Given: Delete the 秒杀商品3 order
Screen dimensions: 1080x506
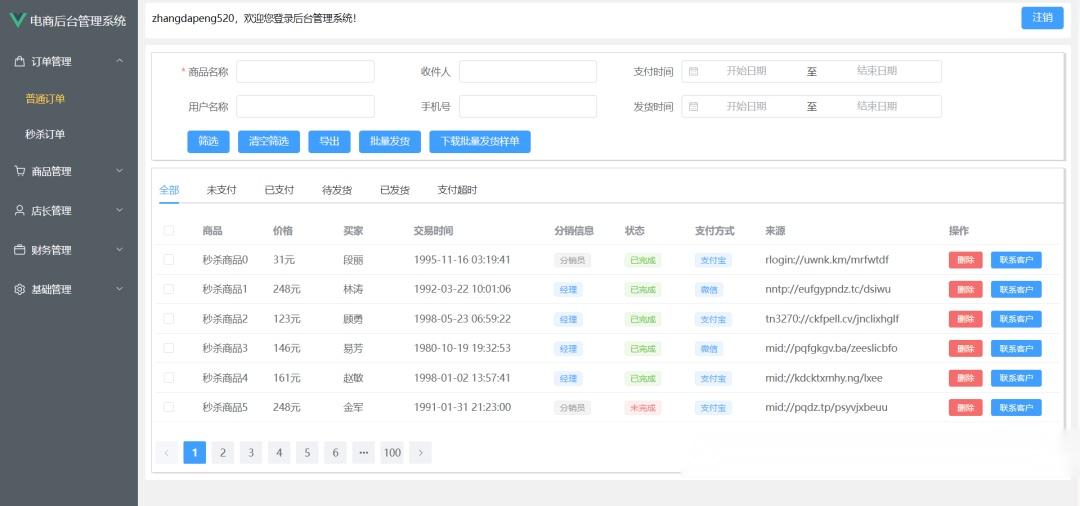Looking at the screenshot, I should tap(966, 348).
